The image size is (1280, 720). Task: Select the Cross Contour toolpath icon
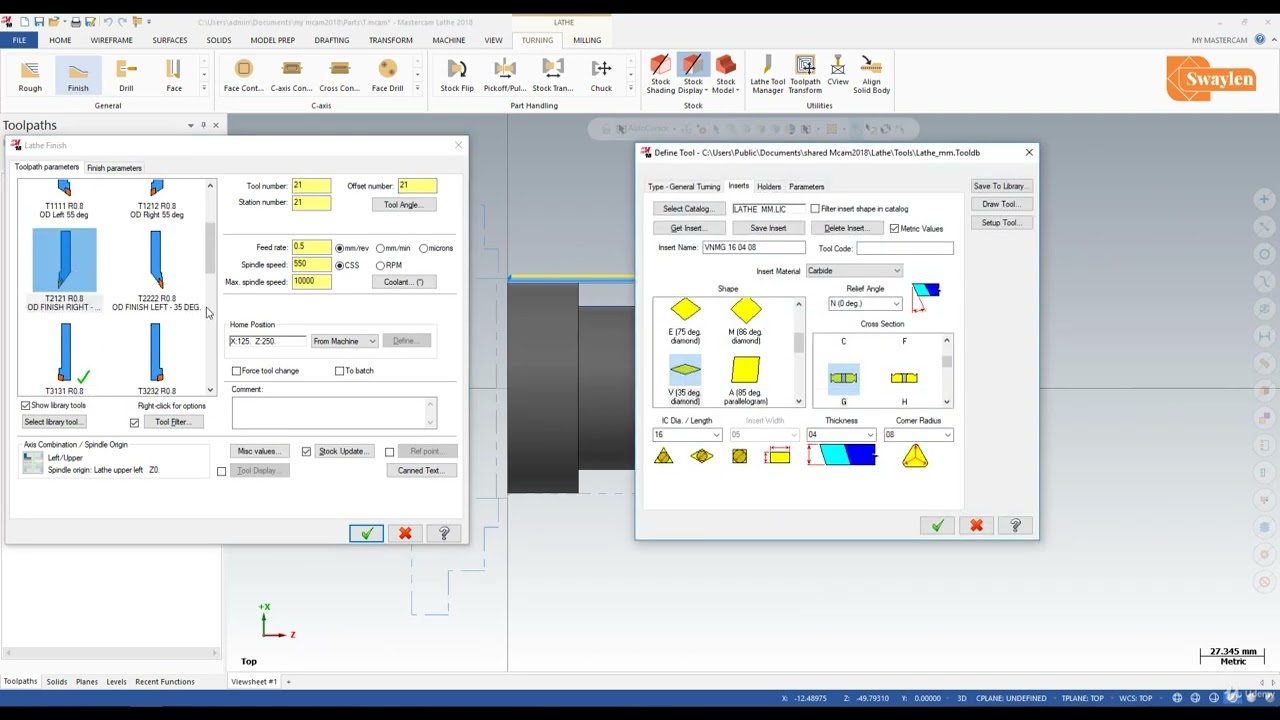[x=339, y=75]
